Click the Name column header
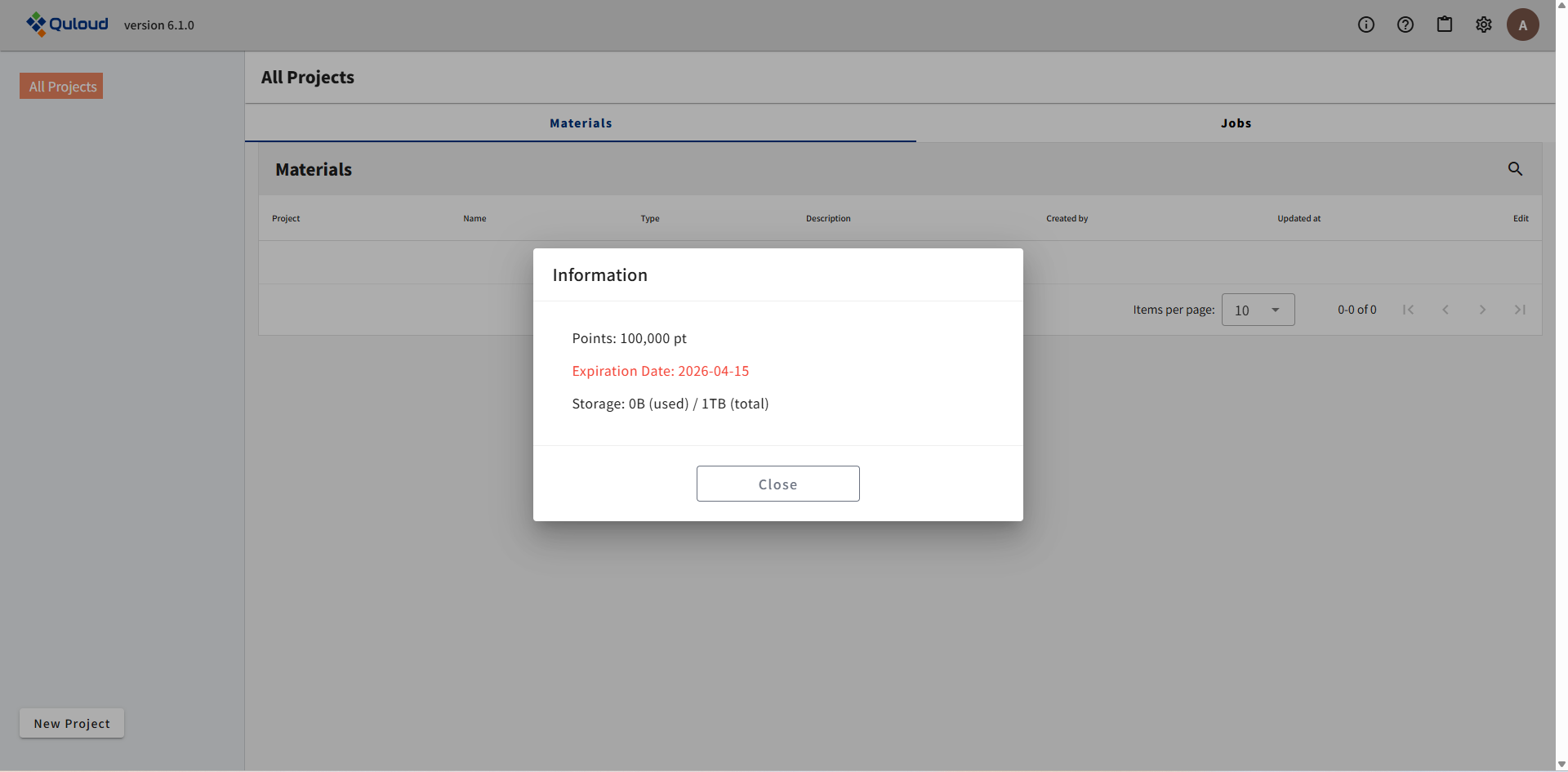Viewport: 1568px width, 772px height. [474, 218]
